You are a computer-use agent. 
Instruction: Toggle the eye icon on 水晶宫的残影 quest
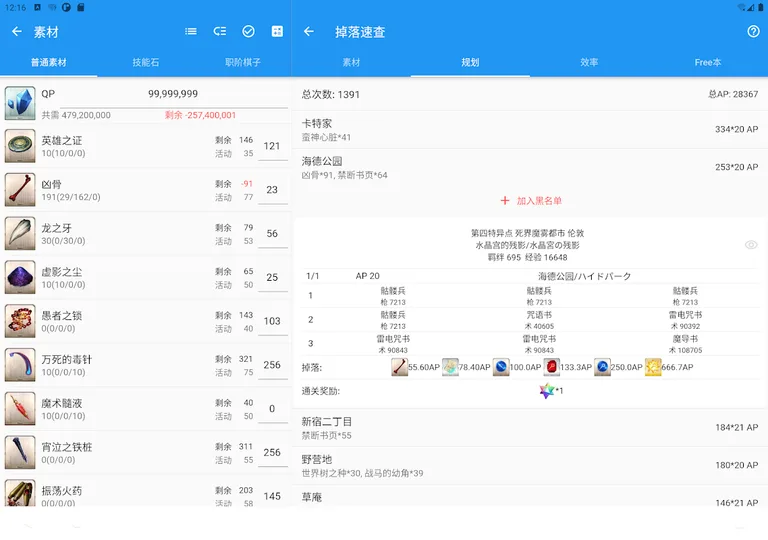pos(751,245)
